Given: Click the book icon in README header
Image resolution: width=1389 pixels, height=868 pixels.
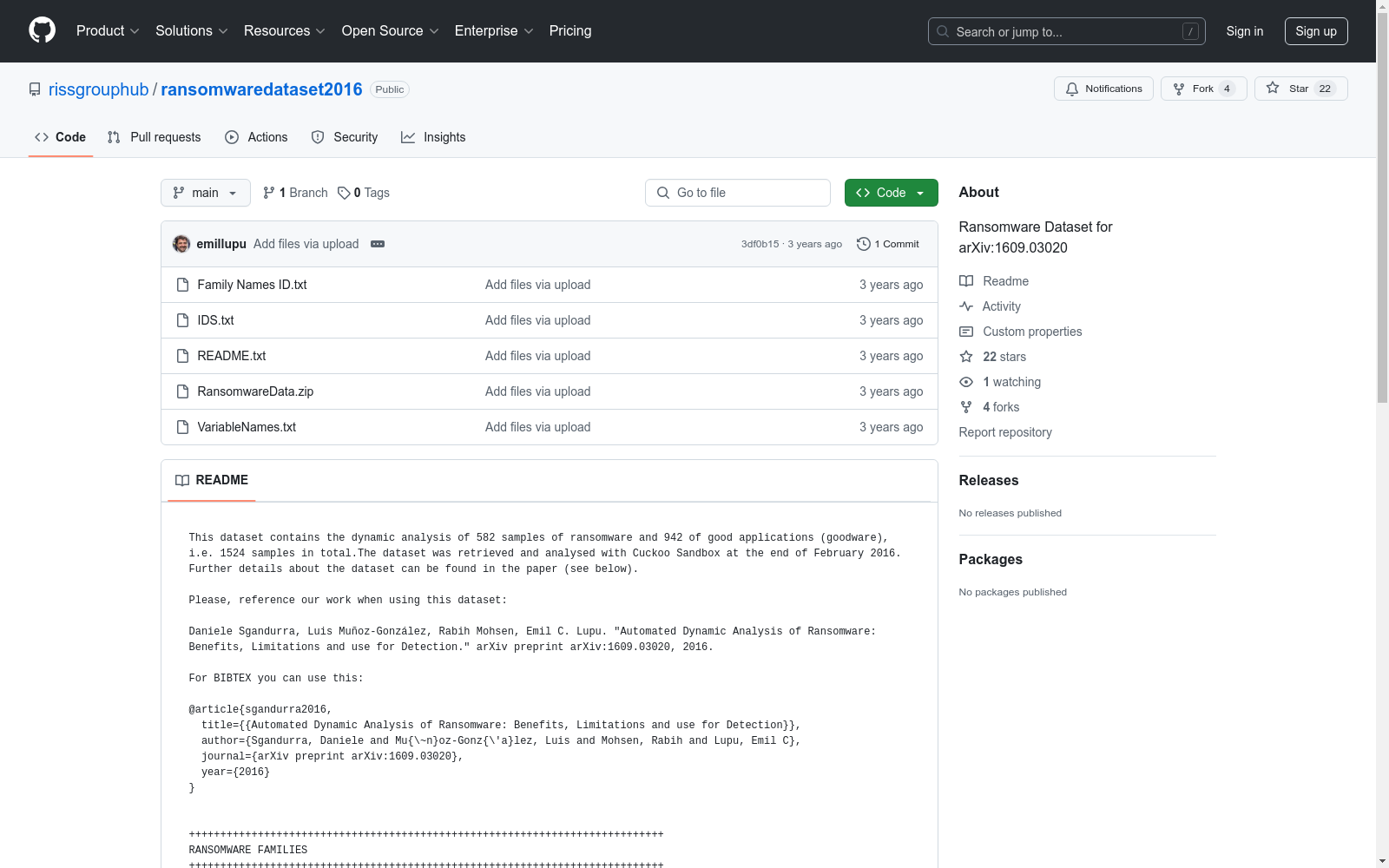Looking at the screenshot, I should tap(182, 480).
